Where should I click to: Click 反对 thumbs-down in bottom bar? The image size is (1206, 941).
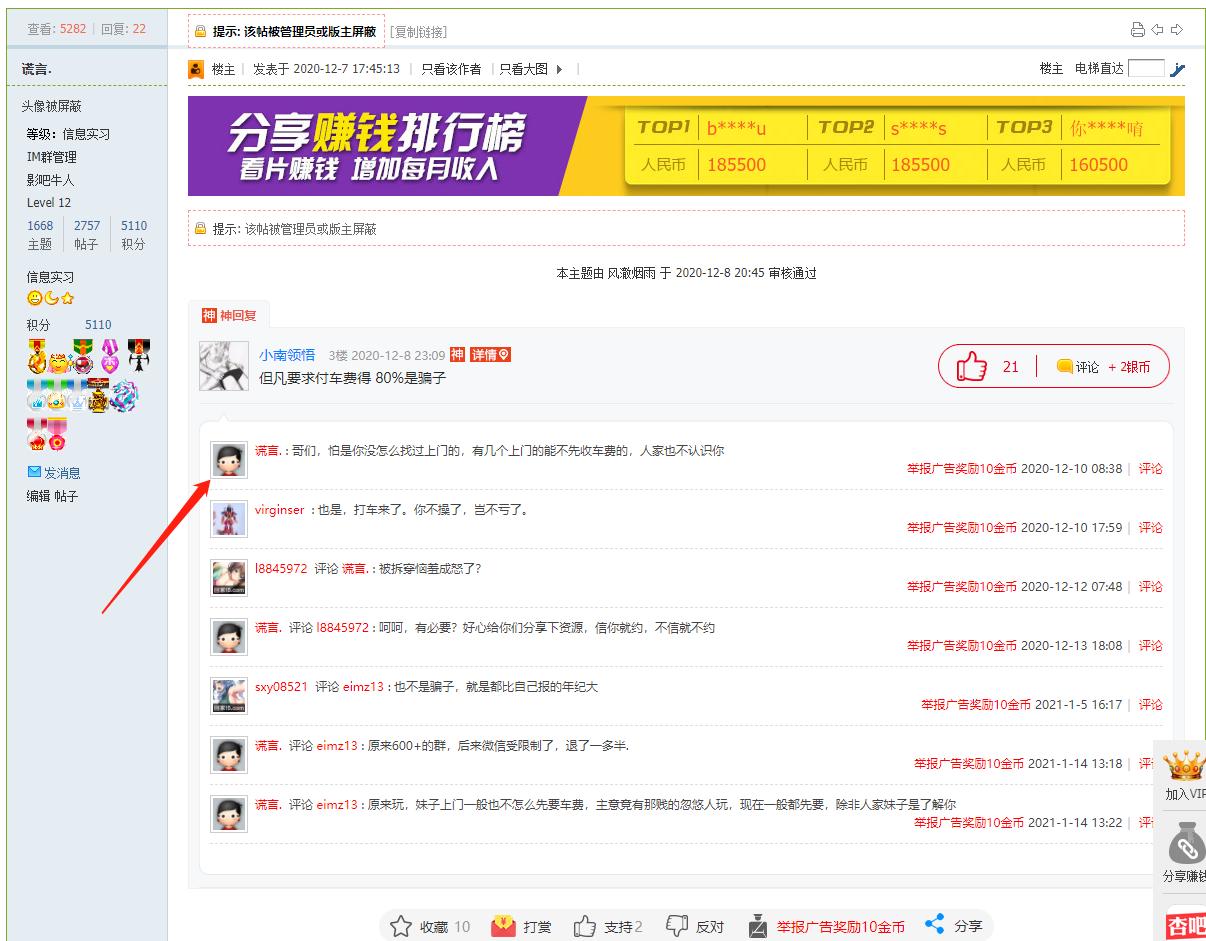677,927
